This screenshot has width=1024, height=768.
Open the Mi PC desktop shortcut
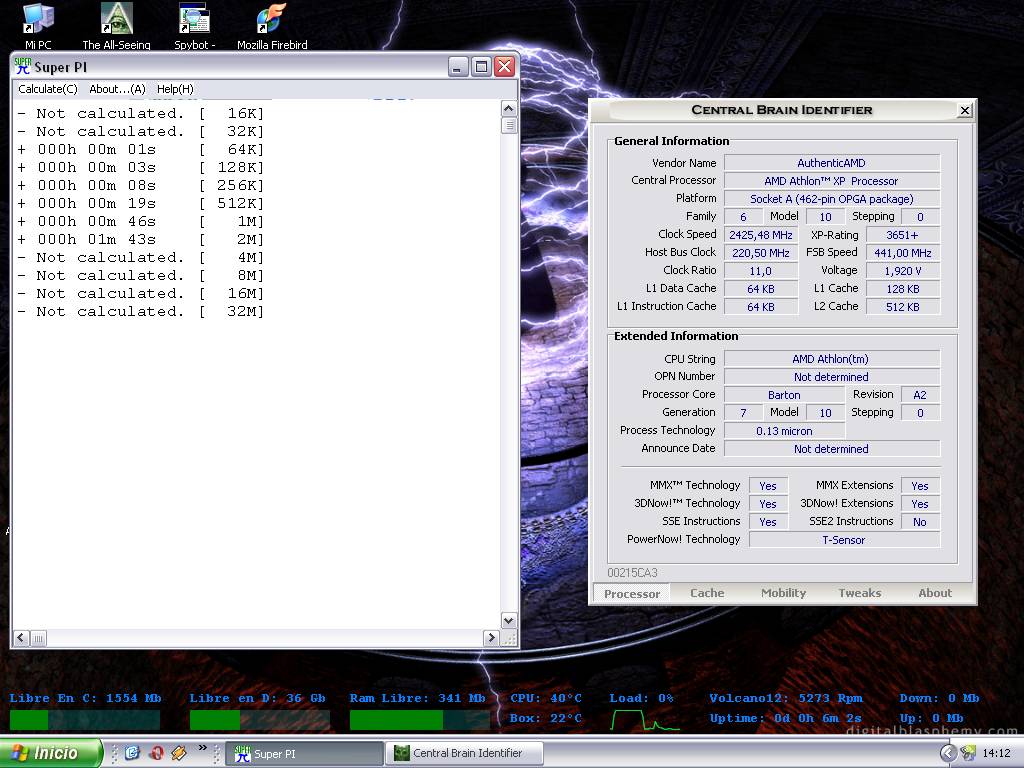[x=38, y=20]
